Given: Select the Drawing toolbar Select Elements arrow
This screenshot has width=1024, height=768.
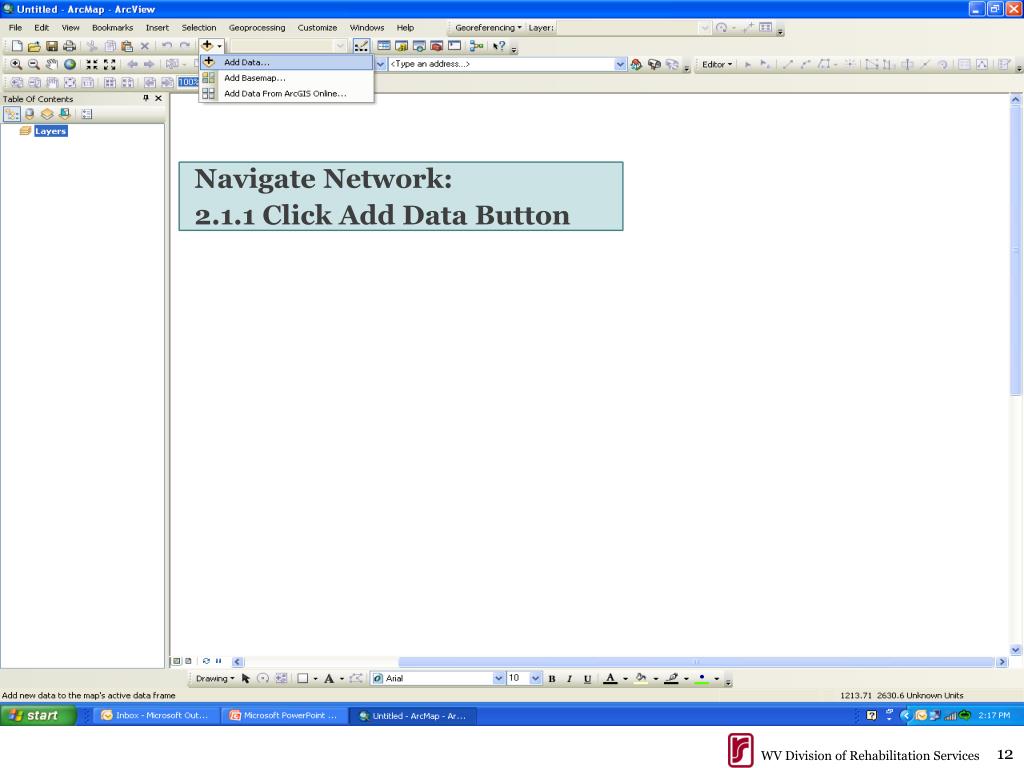Looking at the screenshot, I should (x=246, y=679).
